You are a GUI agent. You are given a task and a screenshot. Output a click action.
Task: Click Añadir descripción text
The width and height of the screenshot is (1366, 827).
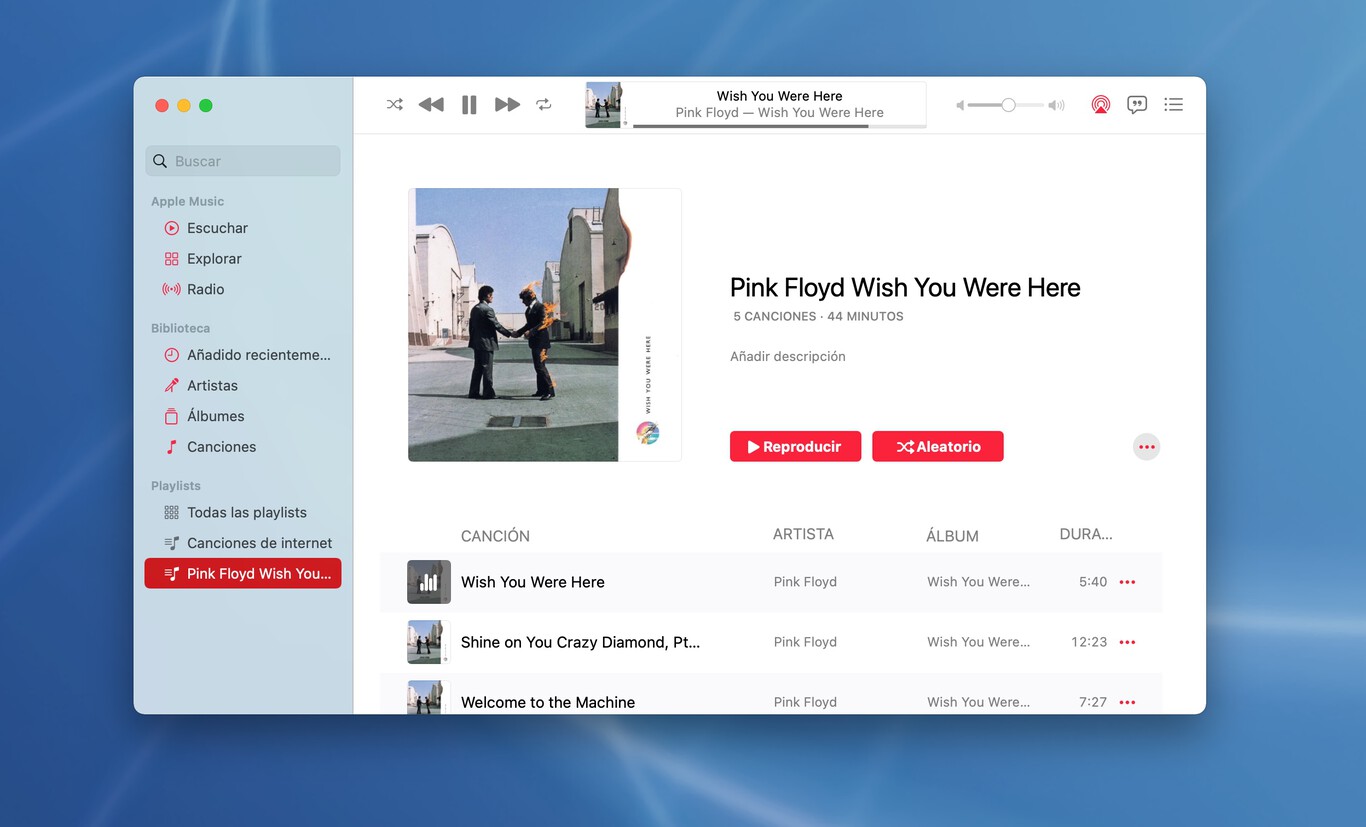click(x=788, y=356)
